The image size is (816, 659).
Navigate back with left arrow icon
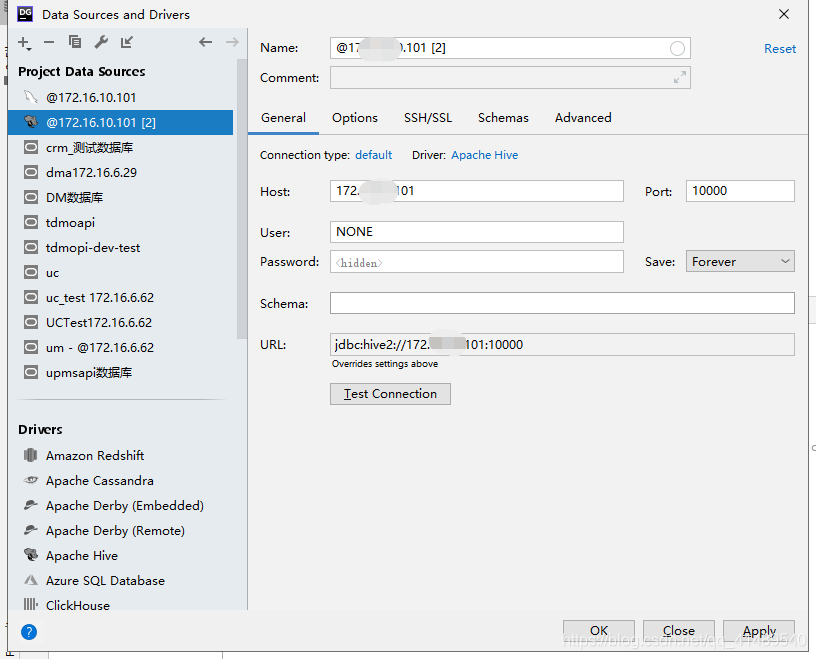[x=206, y=42]
